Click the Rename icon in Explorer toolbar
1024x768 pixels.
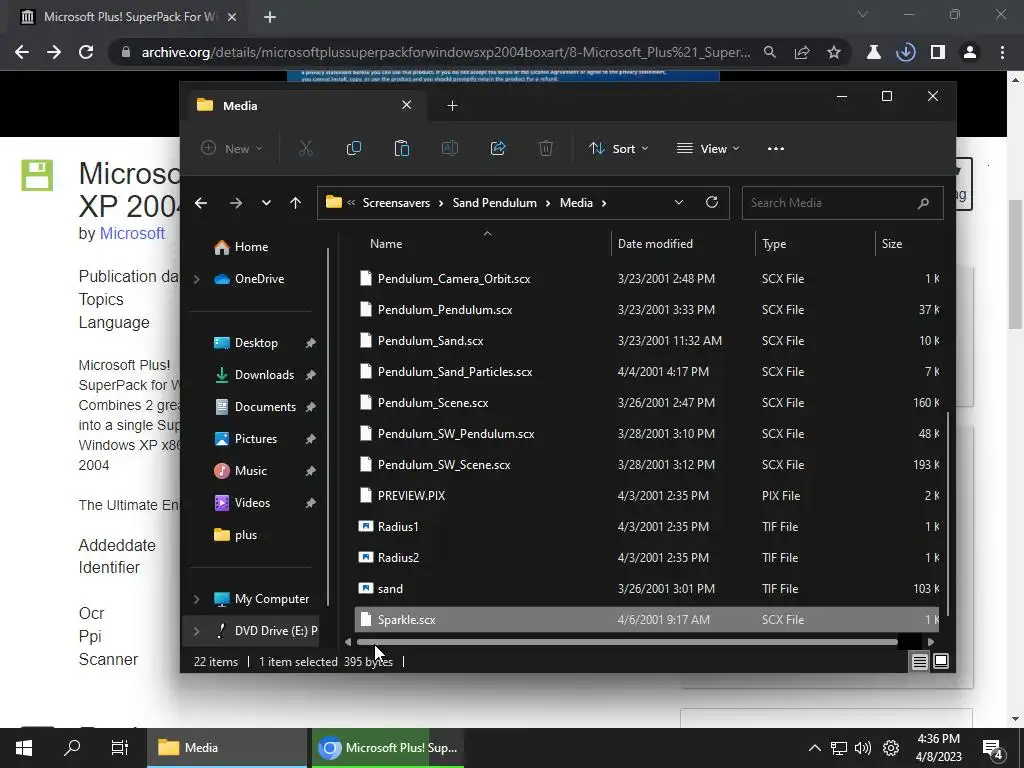(x=449, y=148)
